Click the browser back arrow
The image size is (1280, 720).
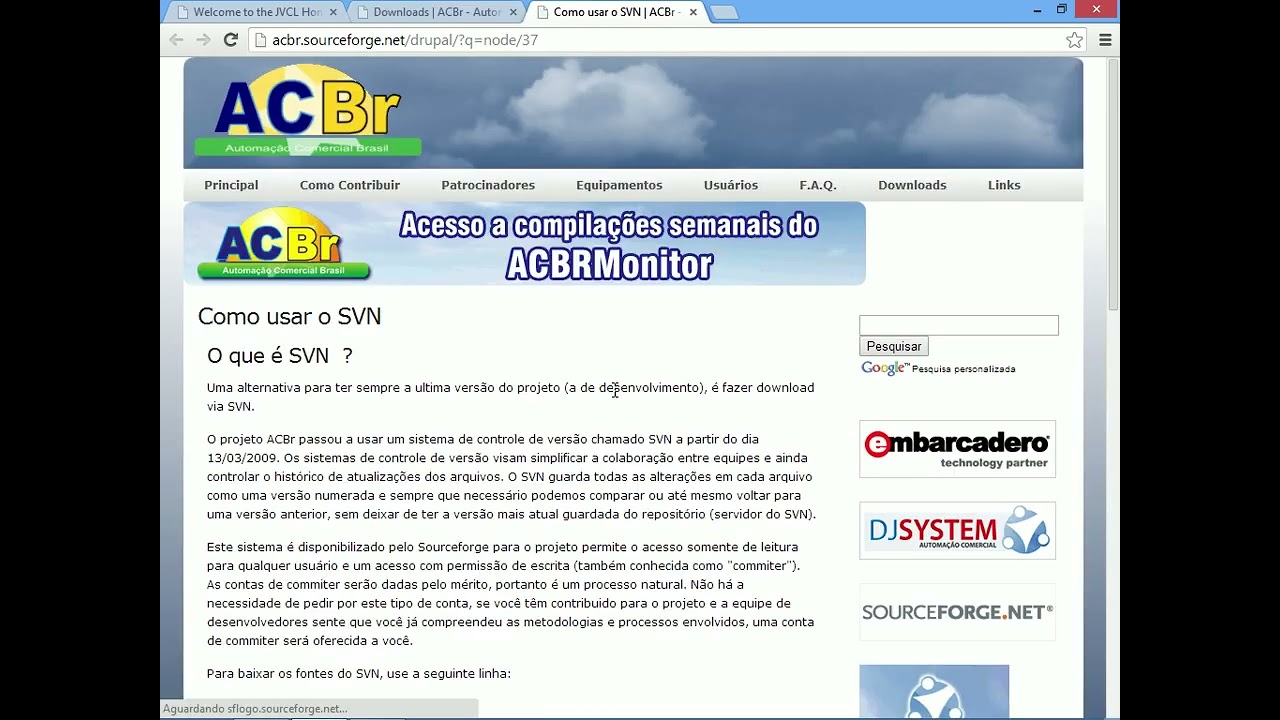pyautogui.click(x=176, y=40)
